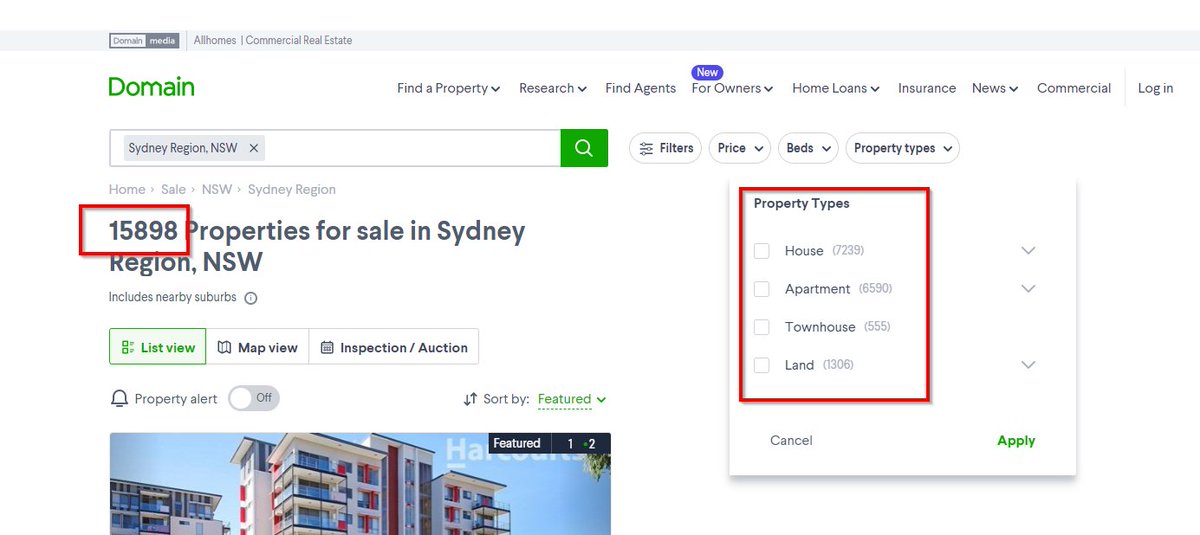Go to the Sale breadcrumb

[x=174, y=189]
